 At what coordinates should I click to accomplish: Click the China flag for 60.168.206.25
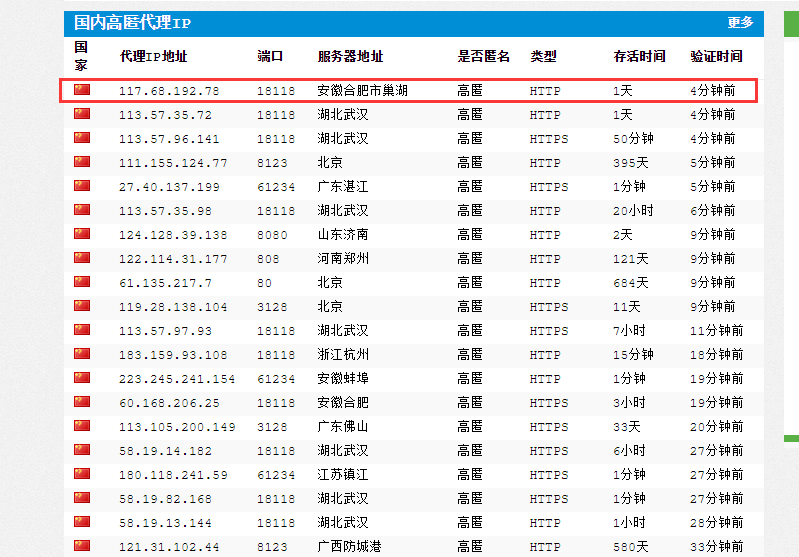82,402
